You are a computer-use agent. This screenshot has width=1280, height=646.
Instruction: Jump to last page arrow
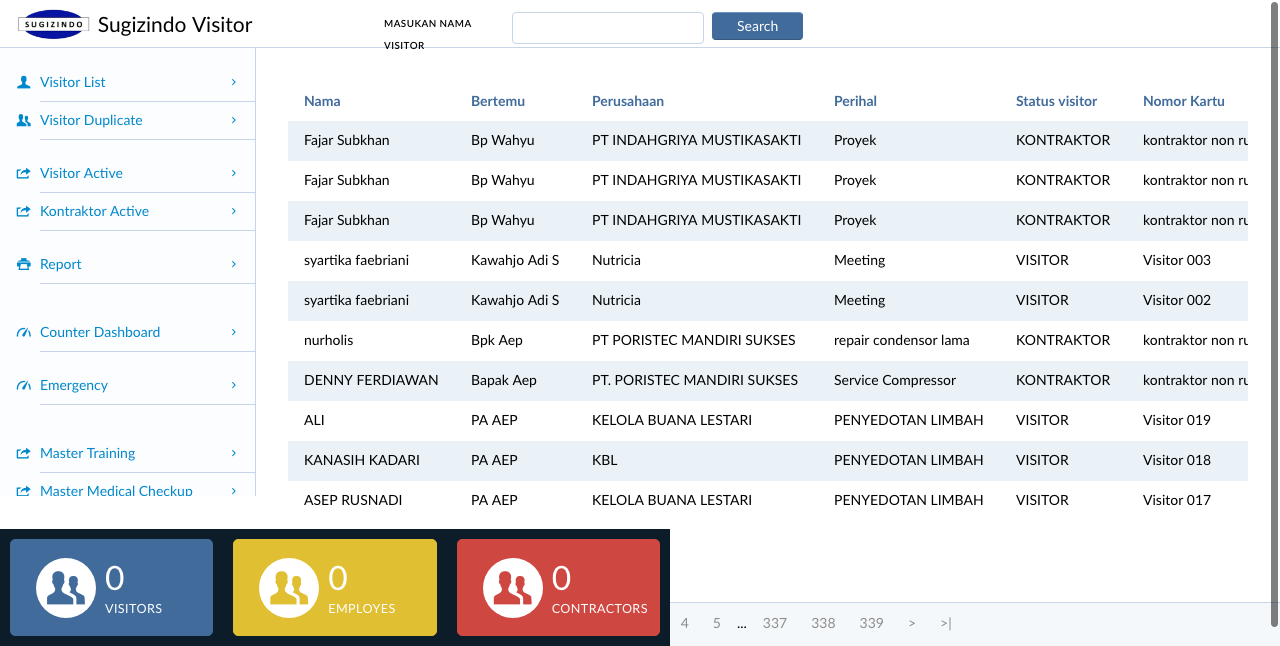pos(946,623)
